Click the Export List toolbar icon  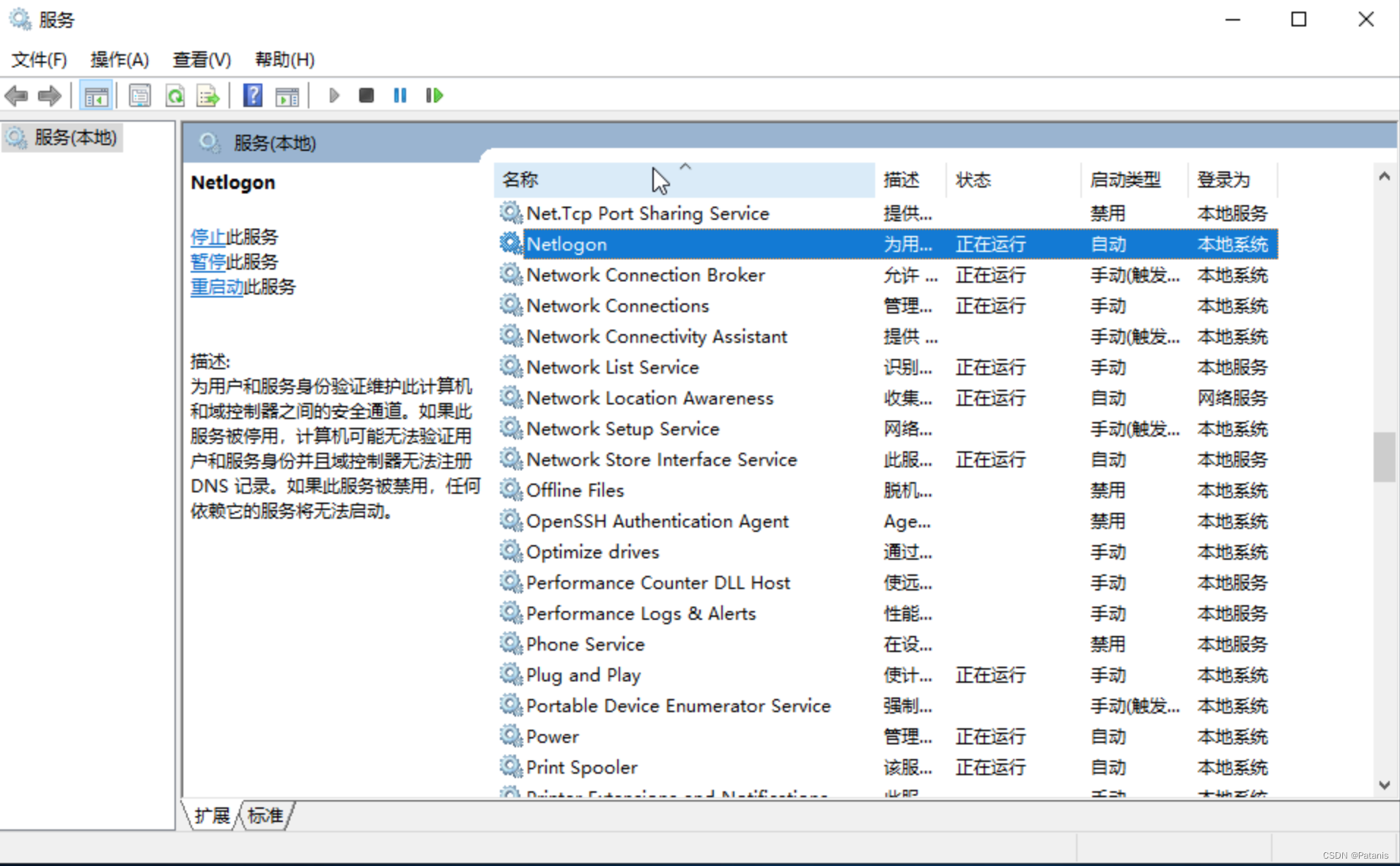(208, 95)
